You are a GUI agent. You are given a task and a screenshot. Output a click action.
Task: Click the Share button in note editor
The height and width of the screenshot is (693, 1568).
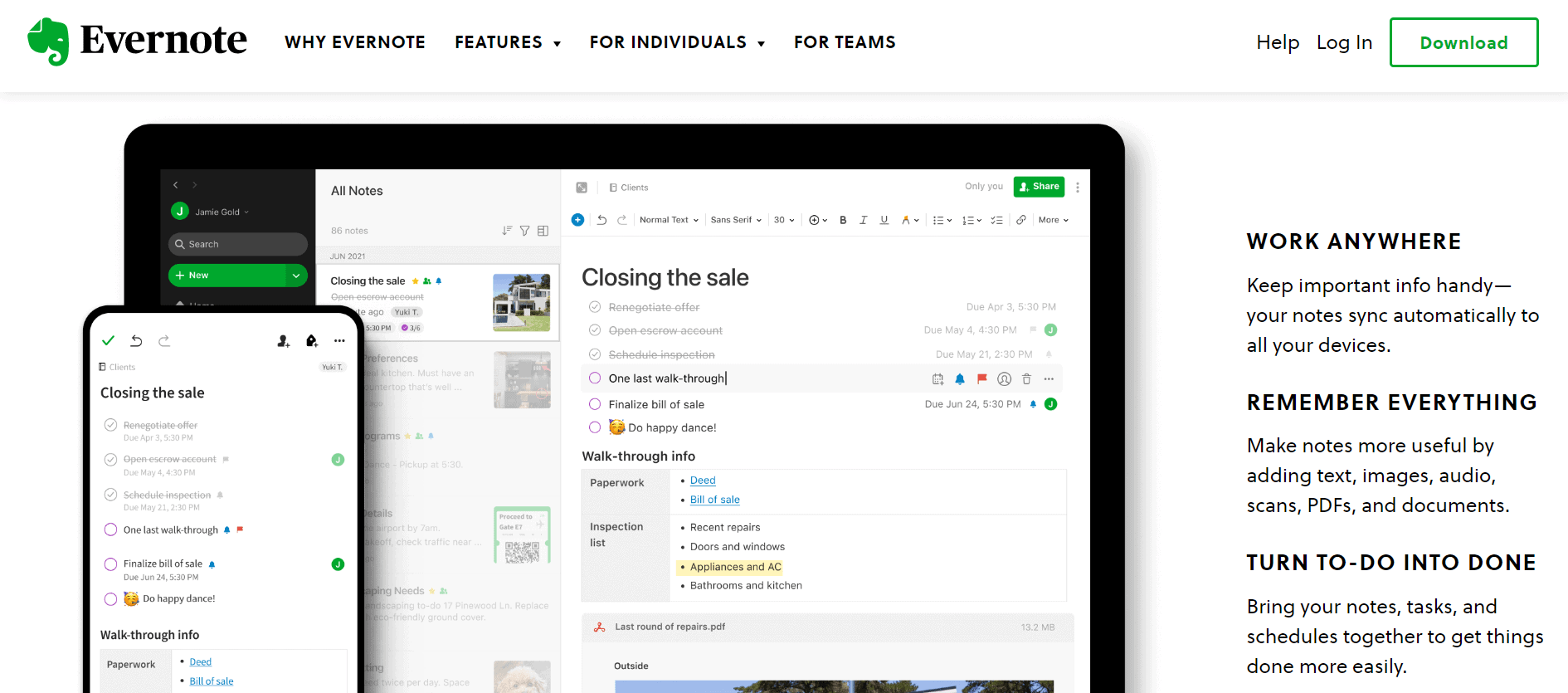pyautogui.click(x=1039, y=187)
